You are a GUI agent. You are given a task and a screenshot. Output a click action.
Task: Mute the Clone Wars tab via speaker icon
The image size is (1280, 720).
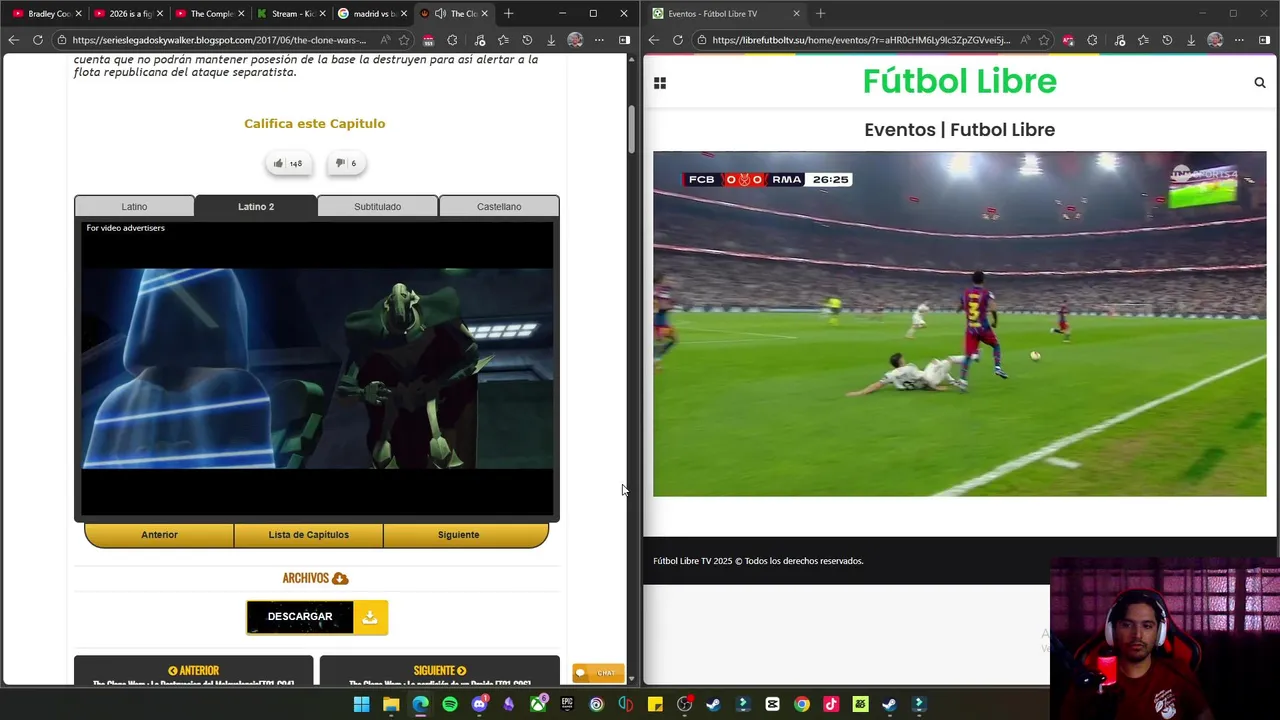(440, 13)
